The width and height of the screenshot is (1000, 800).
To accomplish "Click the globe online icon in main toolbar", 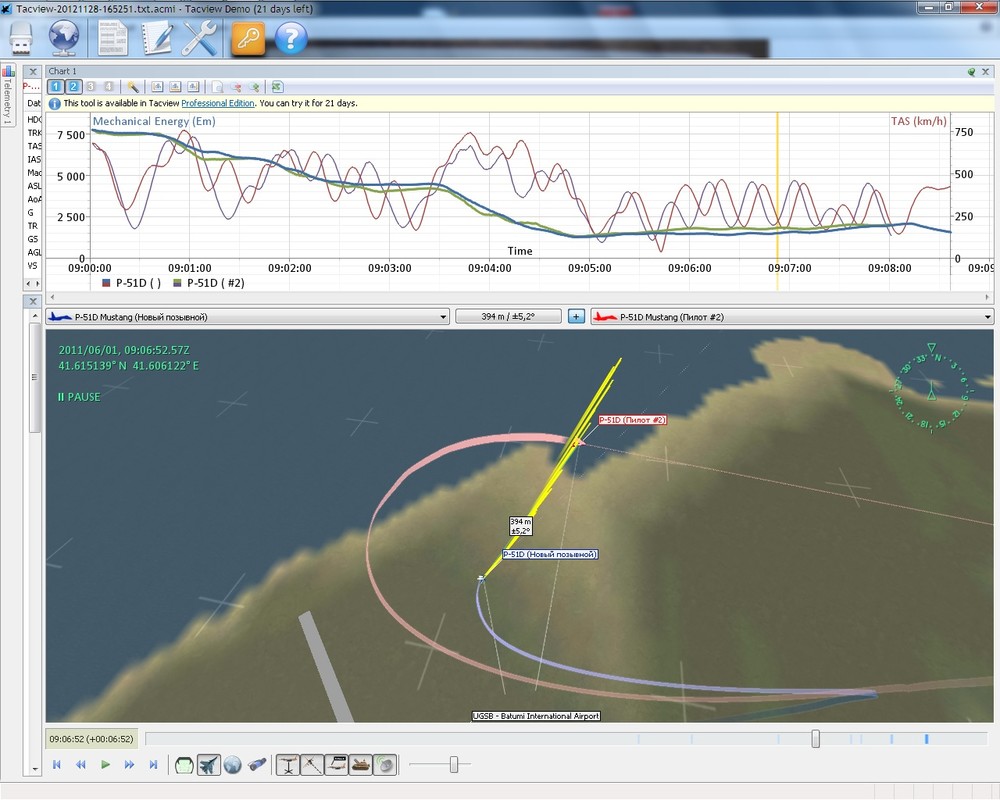I will point(64,38).
